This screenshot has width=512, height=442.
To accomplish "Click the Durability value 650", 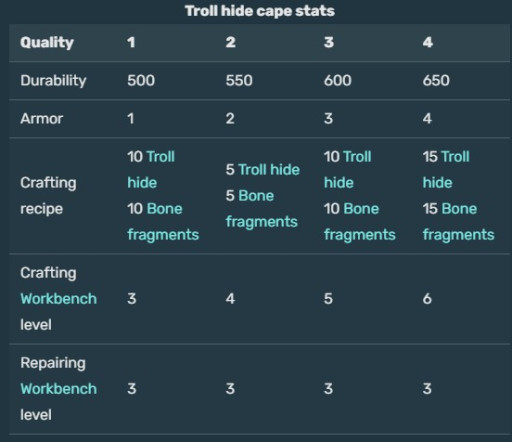I will point(436,80).
